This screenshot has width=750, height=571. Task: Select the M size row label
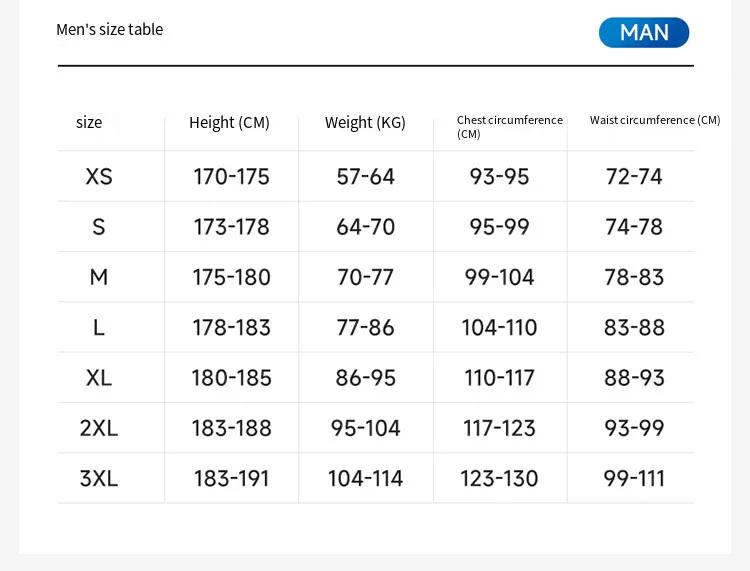[99, 277]
